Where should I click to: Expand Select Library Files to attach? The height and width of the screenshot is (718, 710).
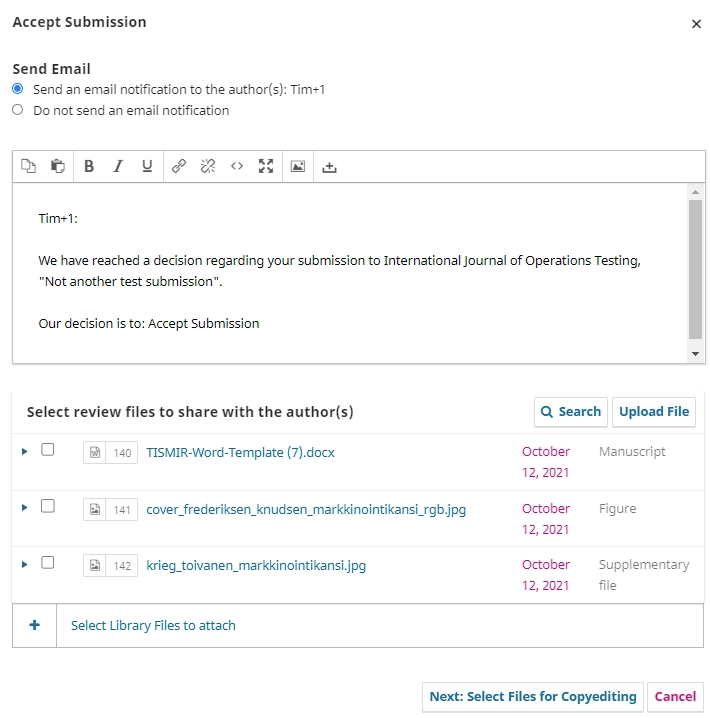pyautogui.click(x=34, y=625)
